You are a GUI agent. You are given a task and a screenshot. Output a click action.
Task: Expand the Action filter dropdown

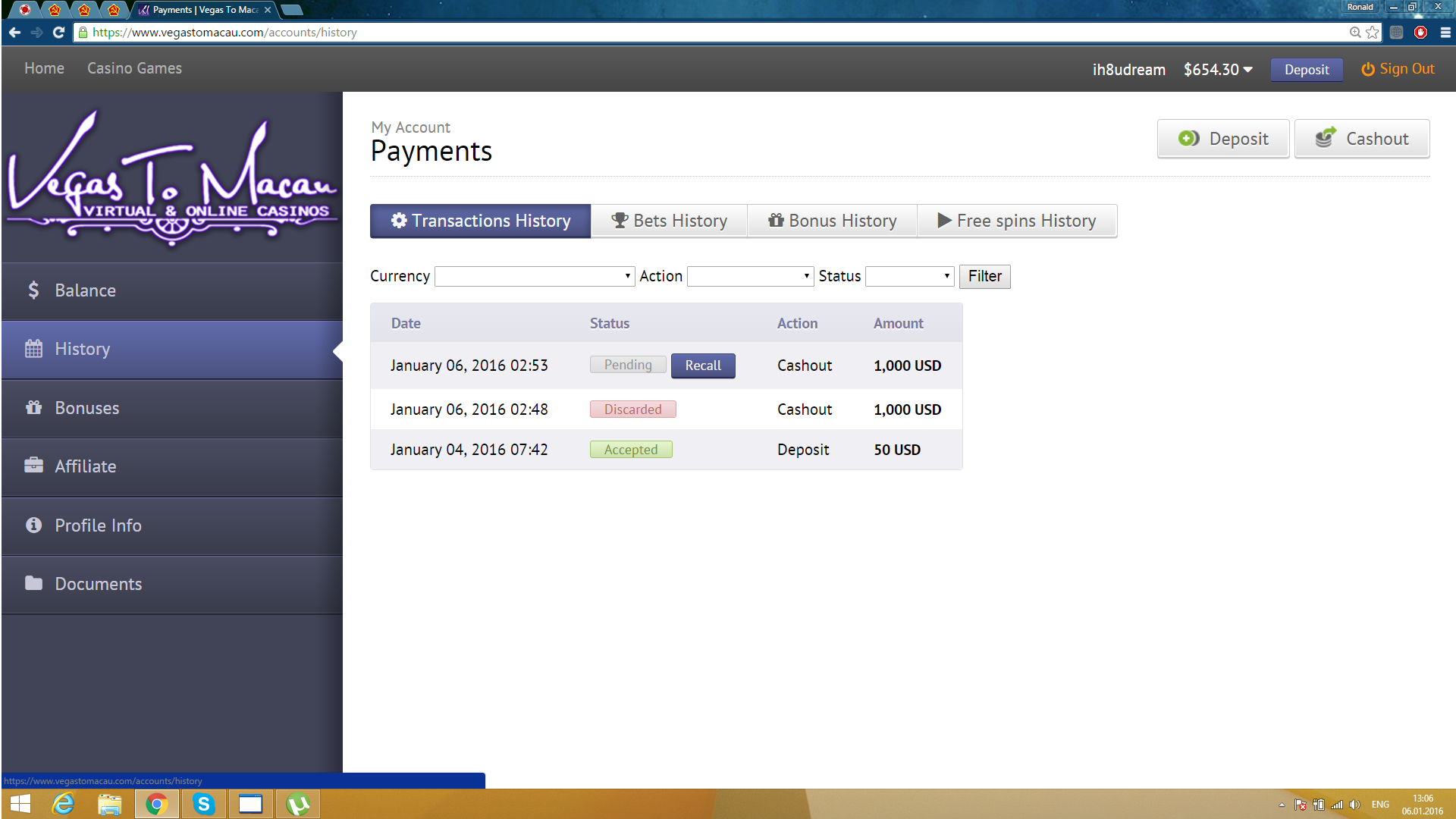[750, 276]
